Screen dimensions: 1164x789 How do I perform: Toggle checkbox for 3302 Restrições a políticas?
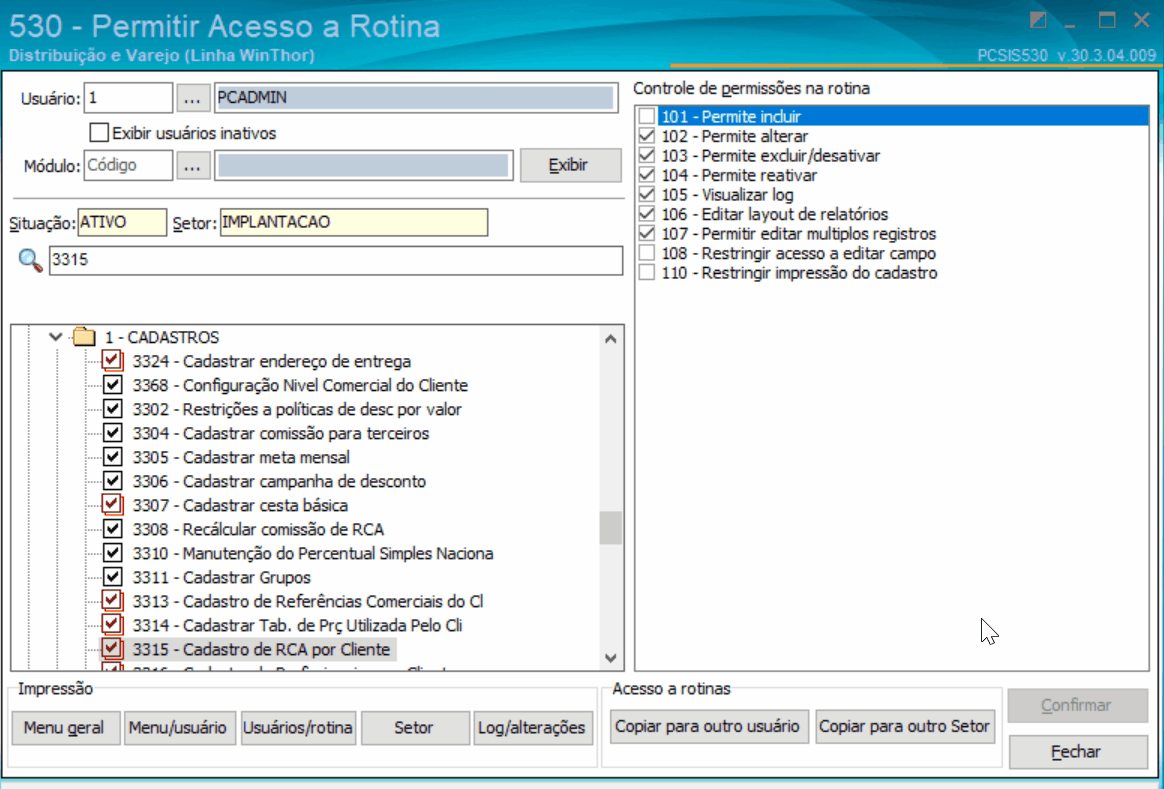coord(112,409)
